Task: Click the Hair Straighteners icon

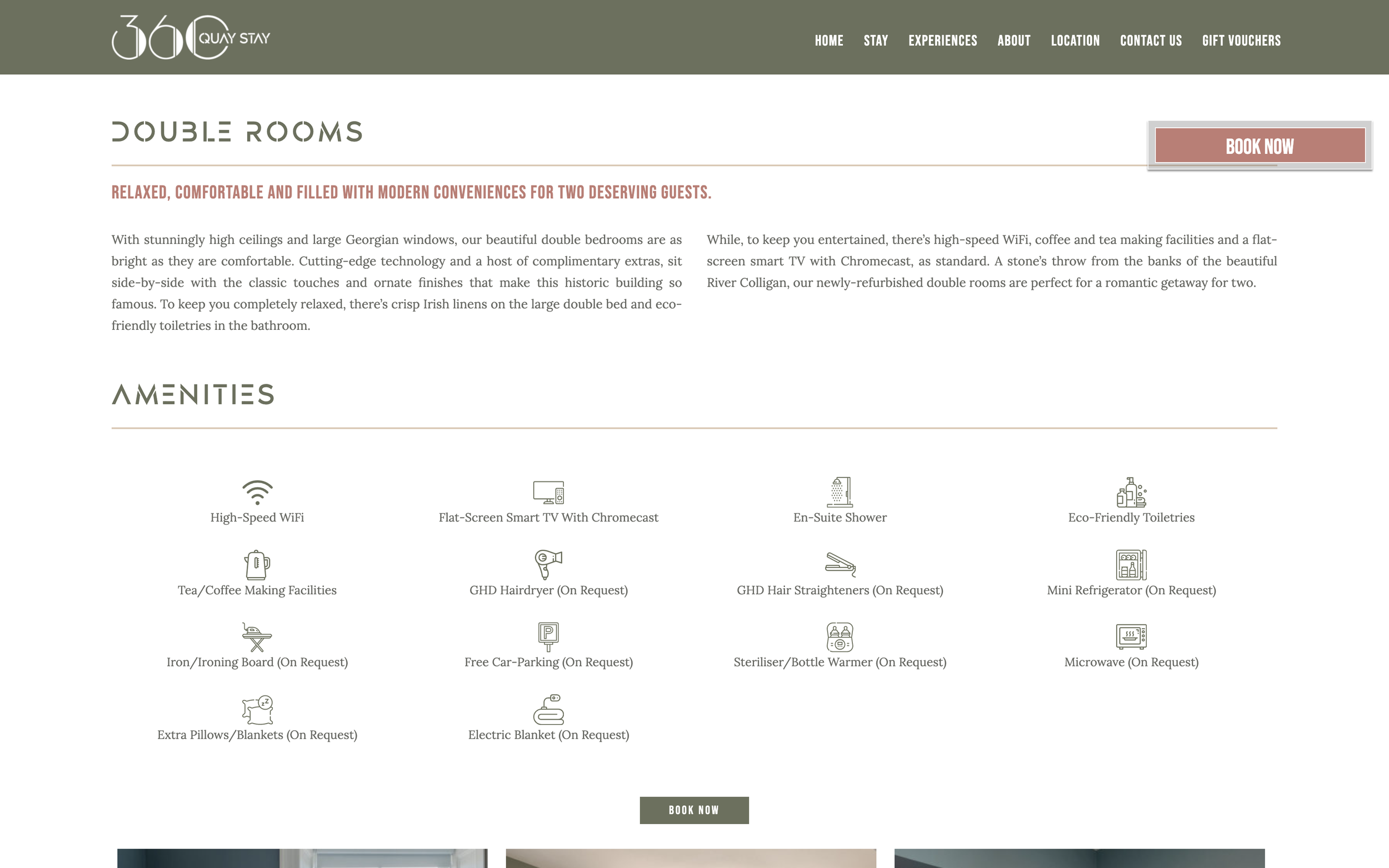Action: (840, 564)
